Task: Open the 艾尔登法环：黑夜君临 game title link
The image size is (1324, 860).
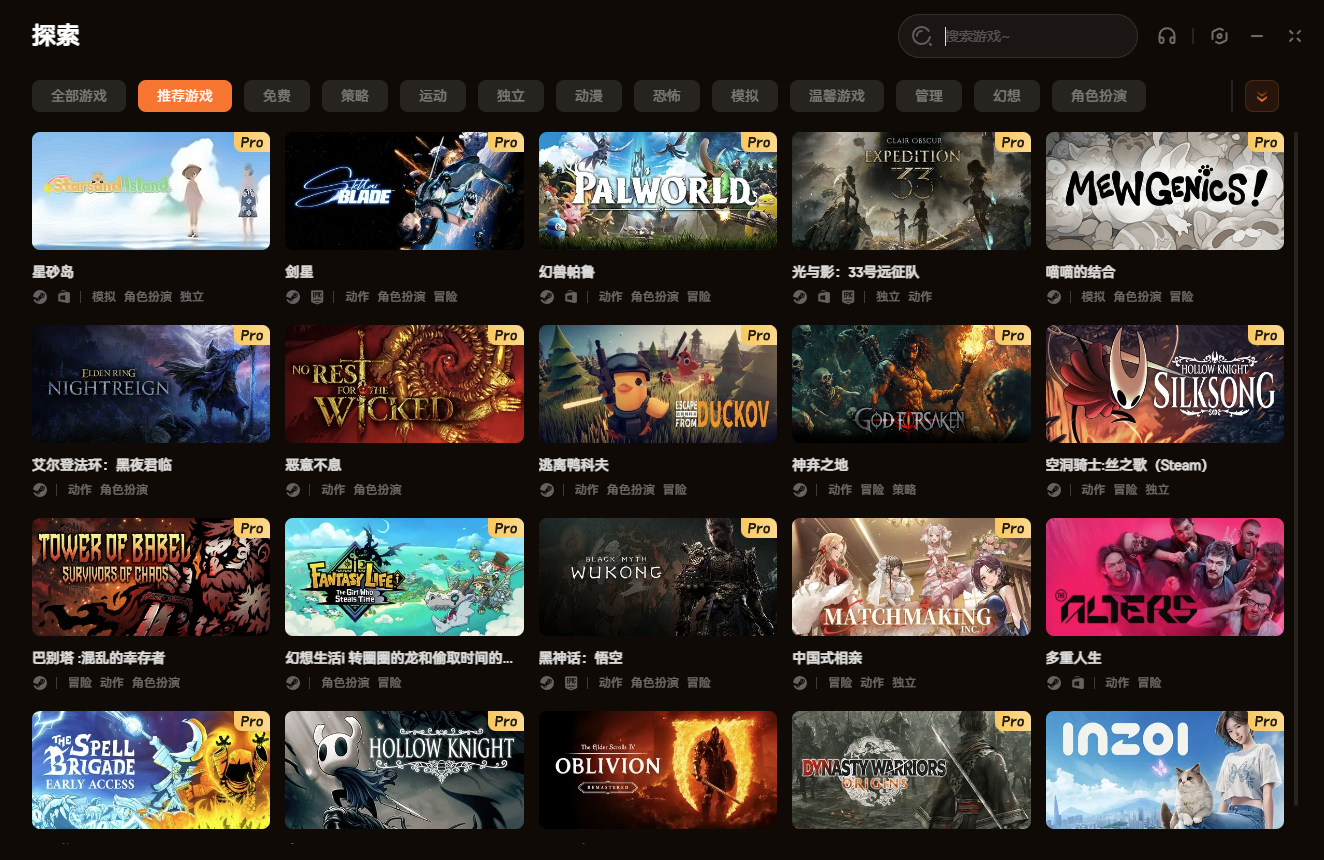Action: pos(102,465)
